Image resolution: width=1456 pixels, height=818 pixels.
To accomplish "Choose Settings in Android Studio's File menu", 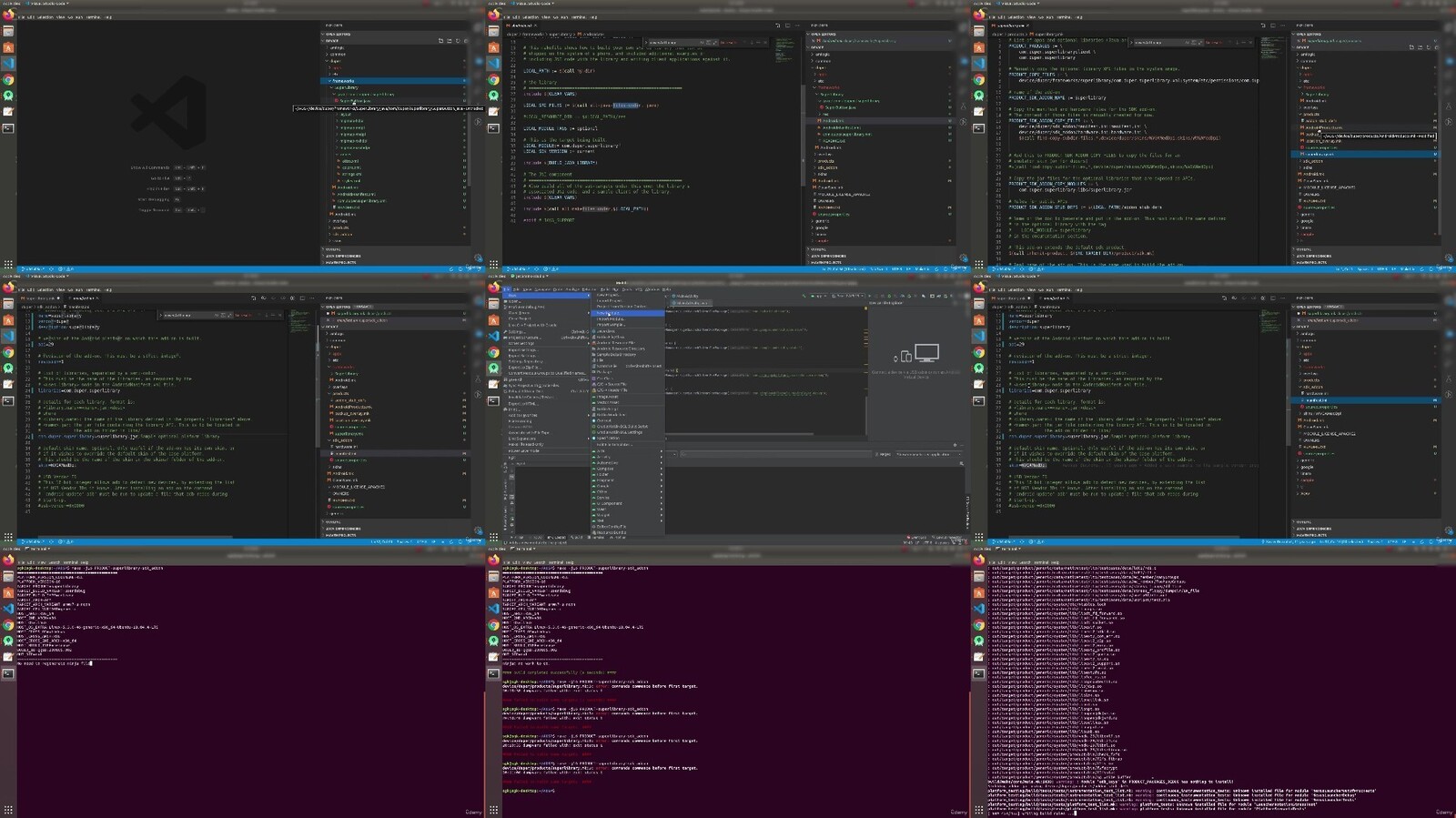I will pyautogui.click(x=548, y=331).
